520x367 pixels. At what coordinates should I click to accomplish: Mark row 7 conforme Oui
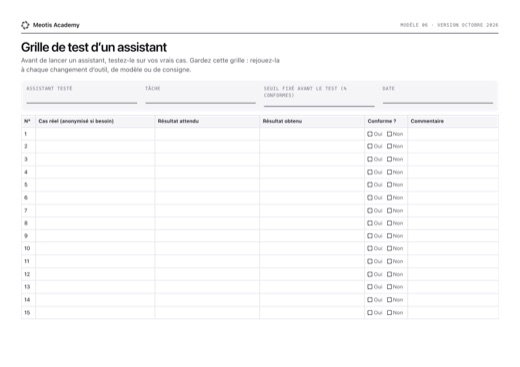coord(370,211)
